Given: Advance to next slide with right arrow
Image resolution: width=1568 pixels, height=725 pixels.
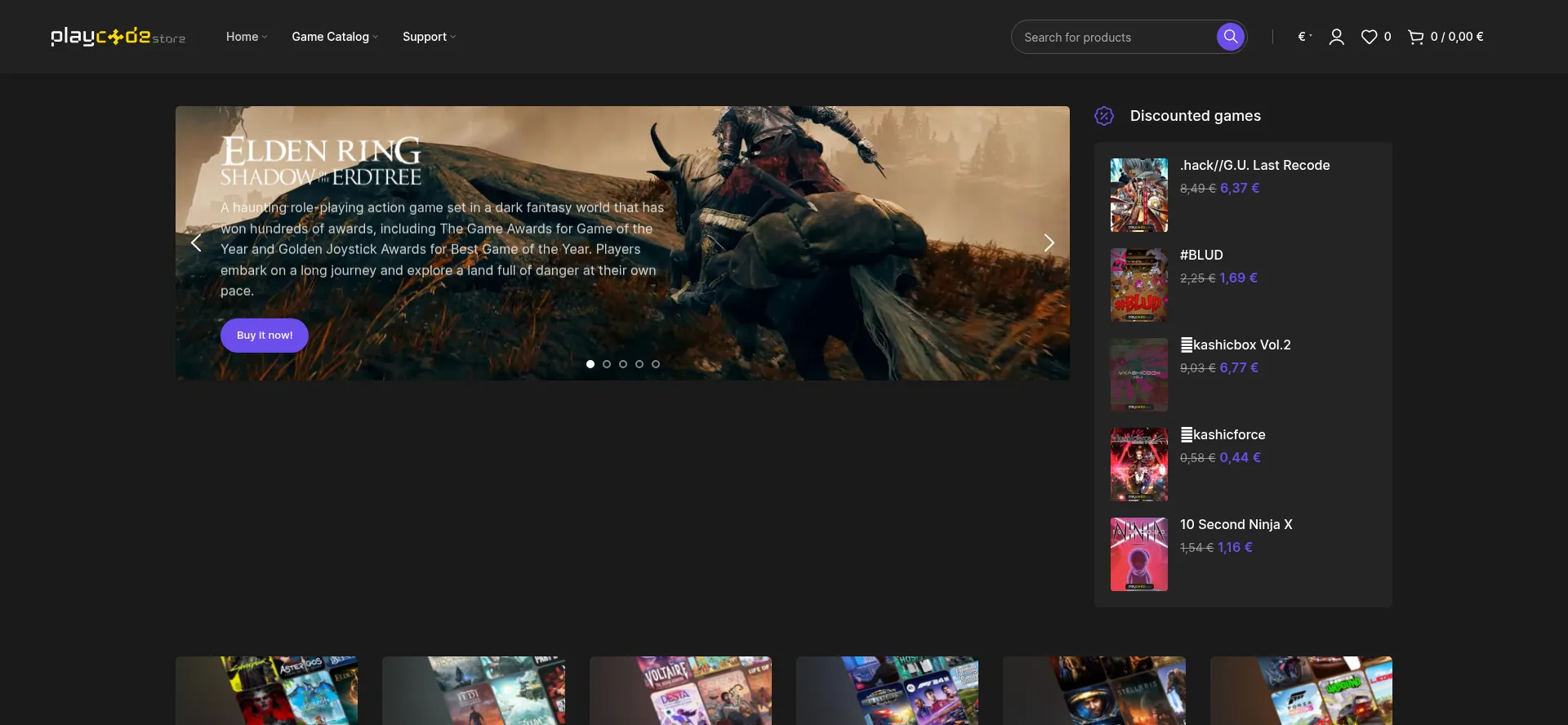Looking at the screenshot, I should pos(1049,242).
